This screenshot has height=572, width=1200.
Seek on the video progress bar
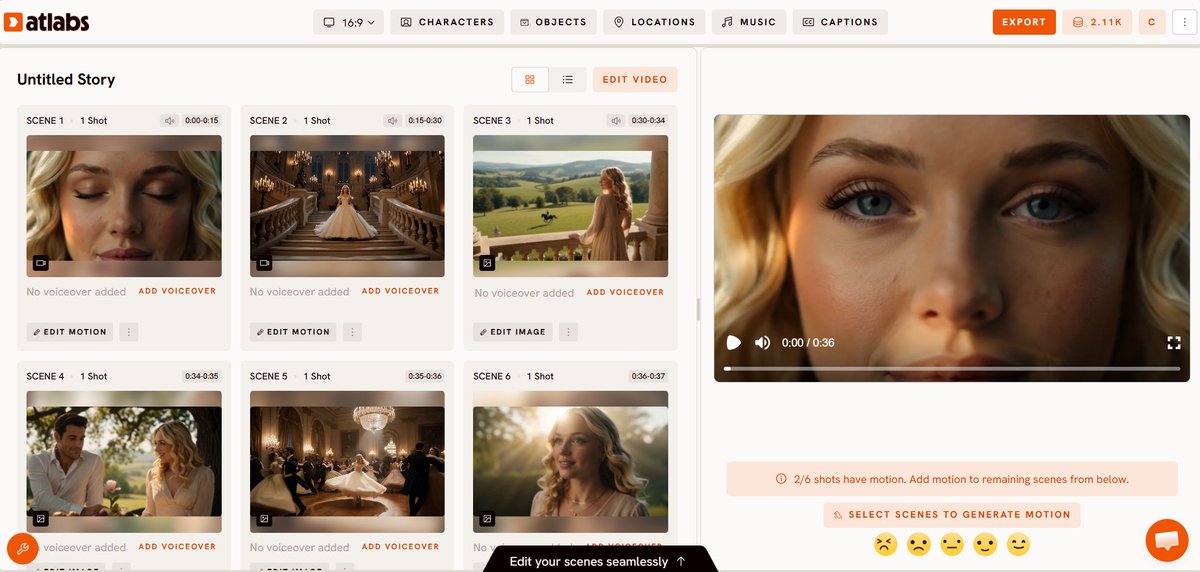[x=952, y=369]
